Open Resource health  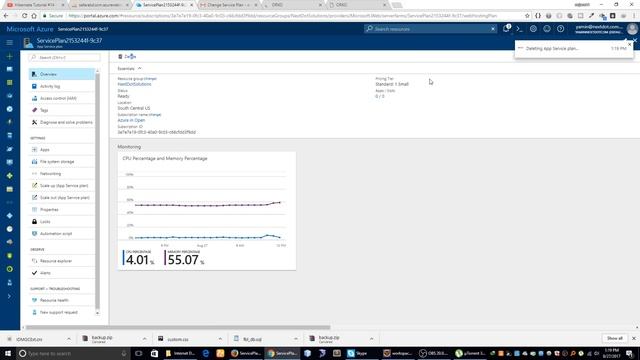62,300
